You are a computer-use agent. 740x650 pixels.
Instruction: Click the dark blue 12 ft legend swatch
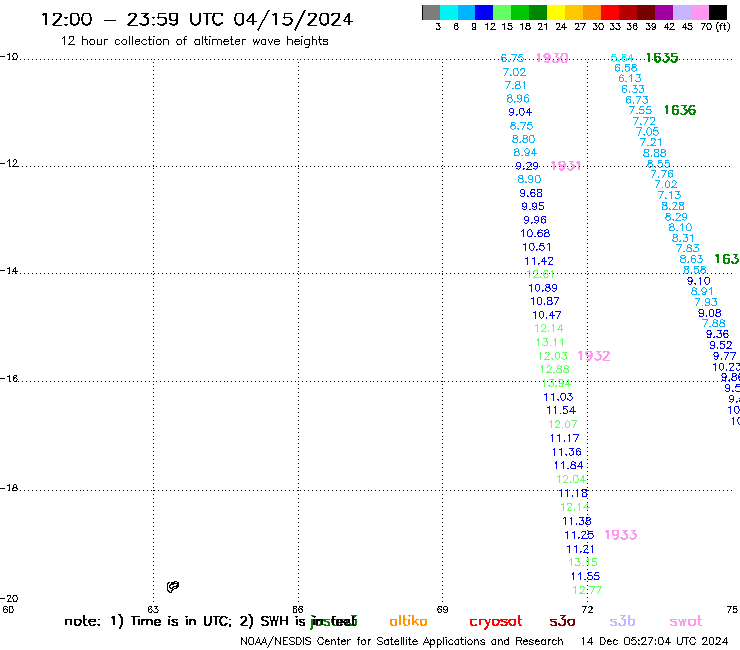pos(484,12)
